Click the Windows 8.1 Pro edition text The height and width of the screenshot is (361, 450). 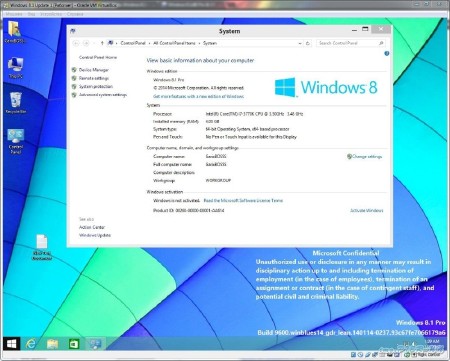coord(168,80)
